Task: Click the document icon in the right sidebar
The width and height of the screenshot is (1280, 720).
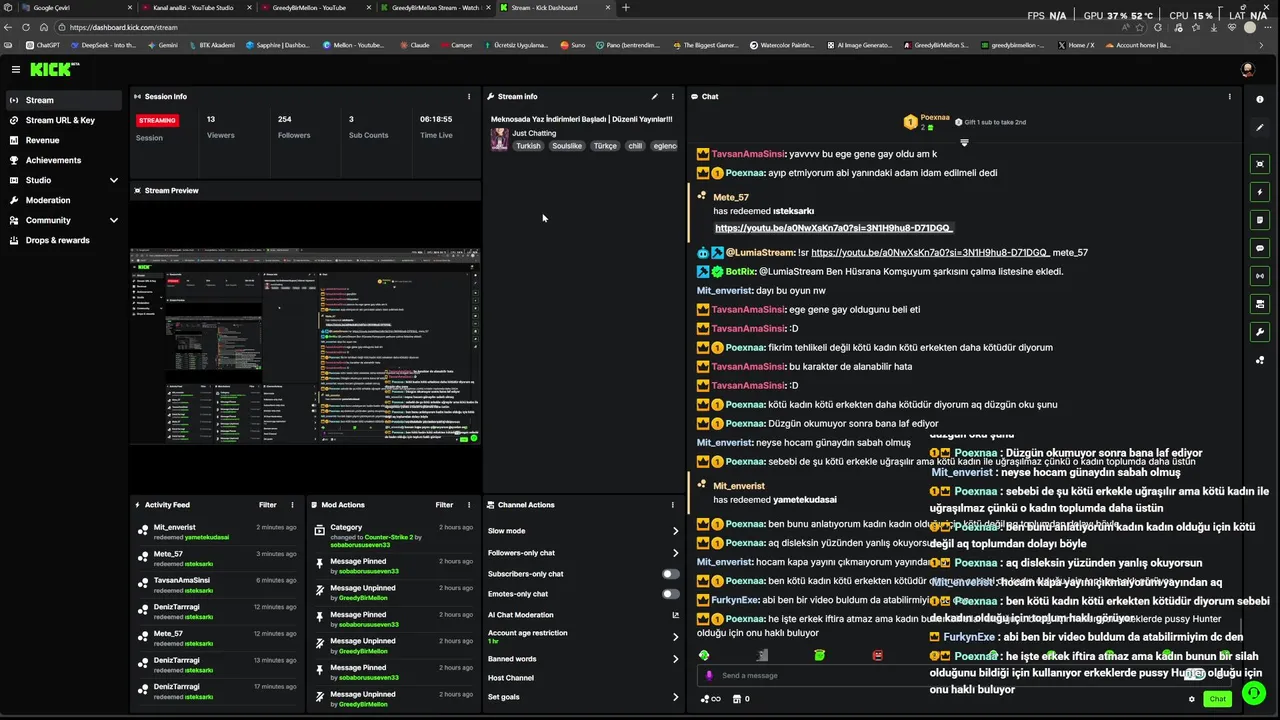Action: pyautogui.click(x=1259, y=220)
